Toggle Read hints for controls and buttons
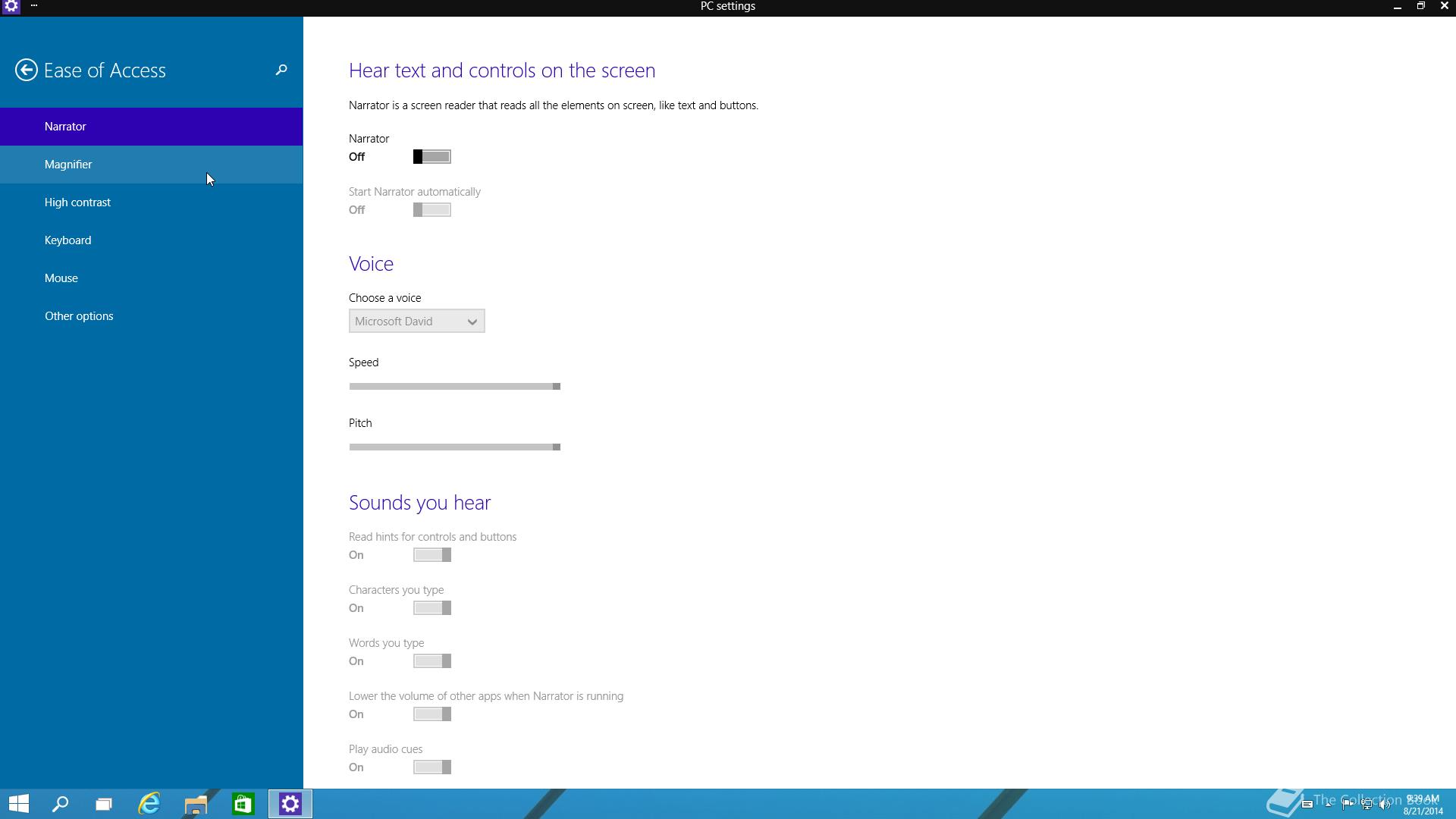The height and width of the screenshot is (819, 1456). [x=431, y=555]
